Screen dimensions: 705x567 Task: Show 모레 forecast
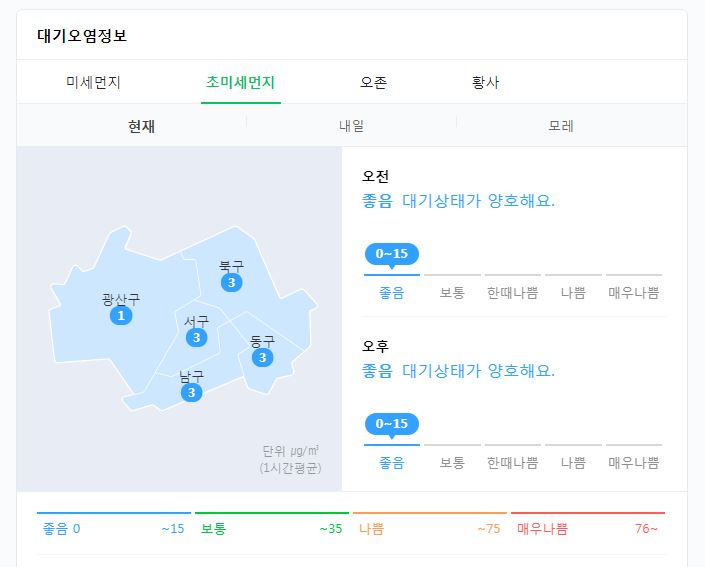561,126
